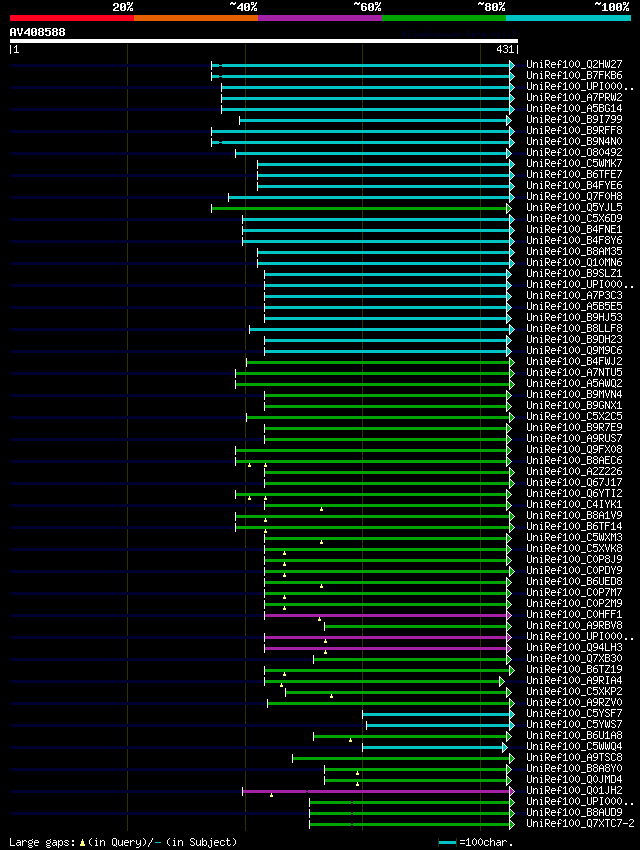Select hit name UniRef100_B8AEC6
Image resolution: width=640 pixels, height=850 pixels.
[574, 460]
